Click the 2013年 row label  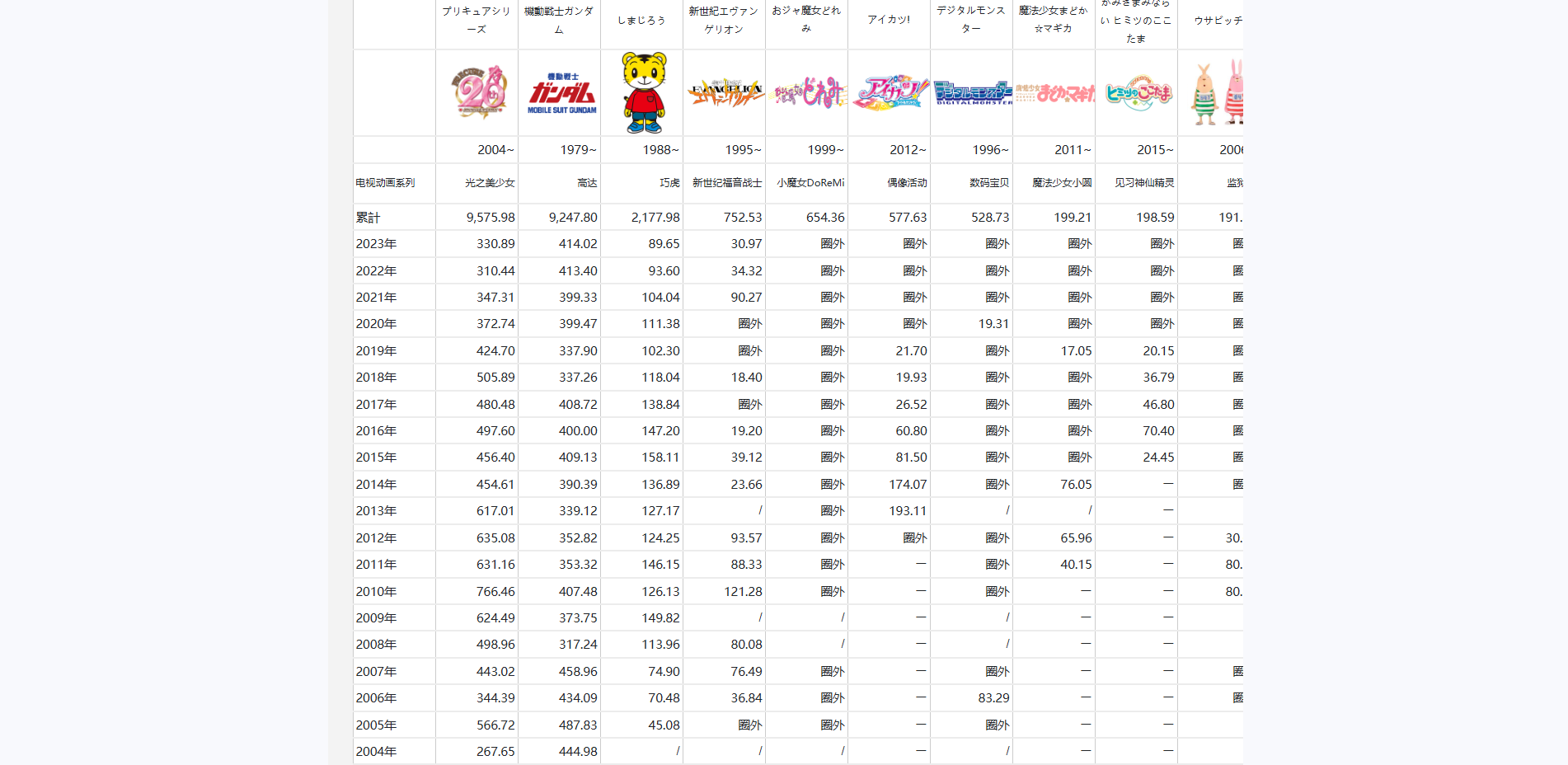pyautogui.click(x=376, y=510)
